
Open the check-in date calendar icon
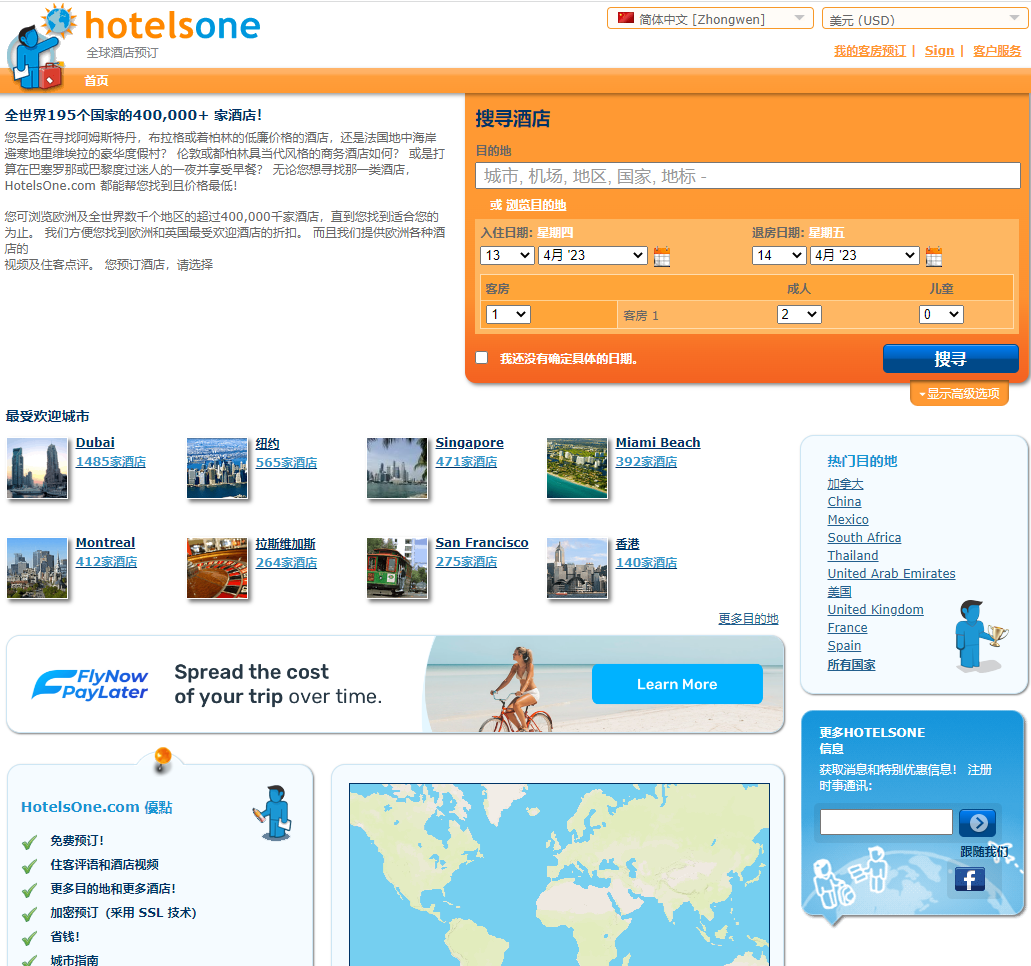pyautogui.click(x=662, y=256)
